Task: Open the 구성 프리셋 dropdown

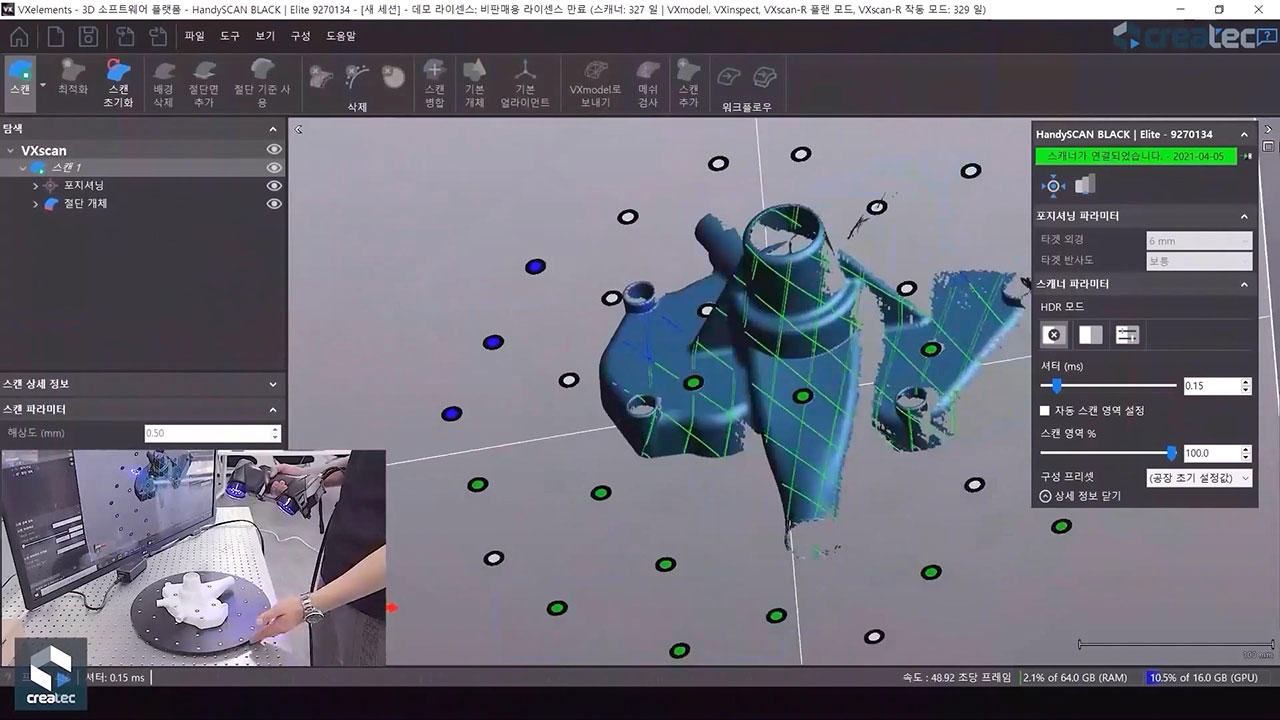Action: click(1199, 478)
